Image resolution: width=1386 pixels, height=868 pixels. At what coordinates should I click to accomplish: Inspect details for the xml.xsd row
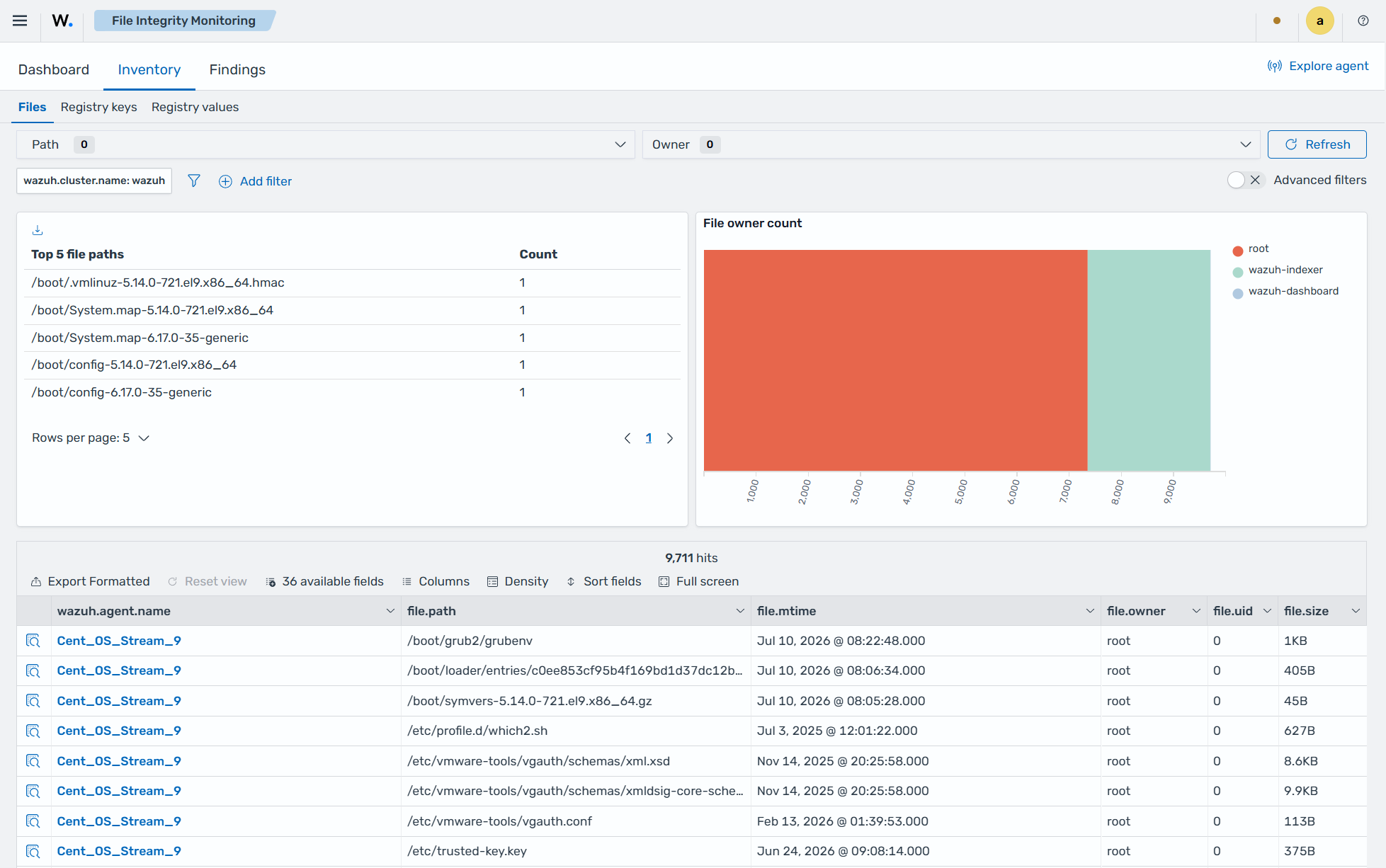[x=33, y=761]
